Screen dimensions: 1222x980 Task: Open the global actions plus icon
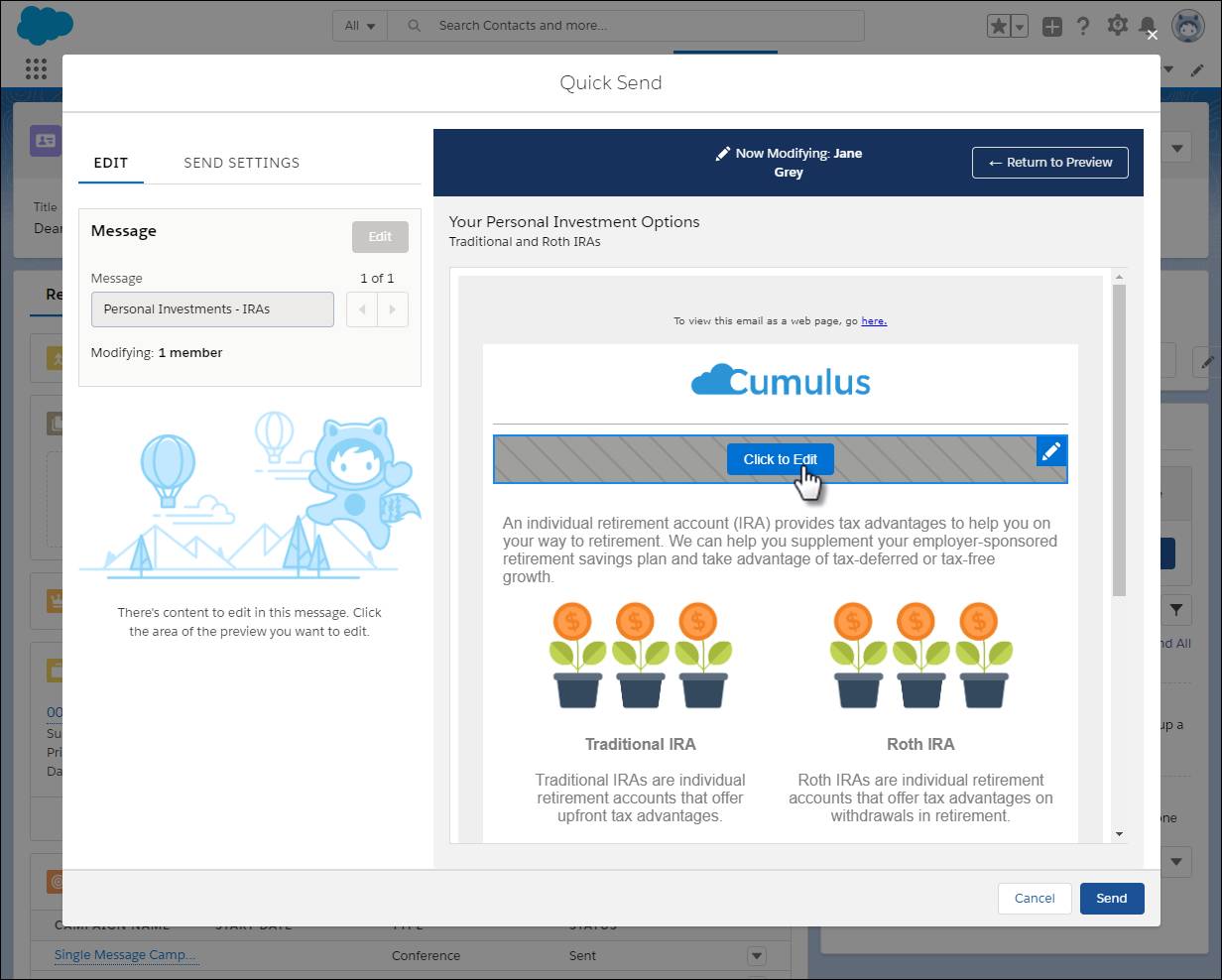tap(1052, 27)
